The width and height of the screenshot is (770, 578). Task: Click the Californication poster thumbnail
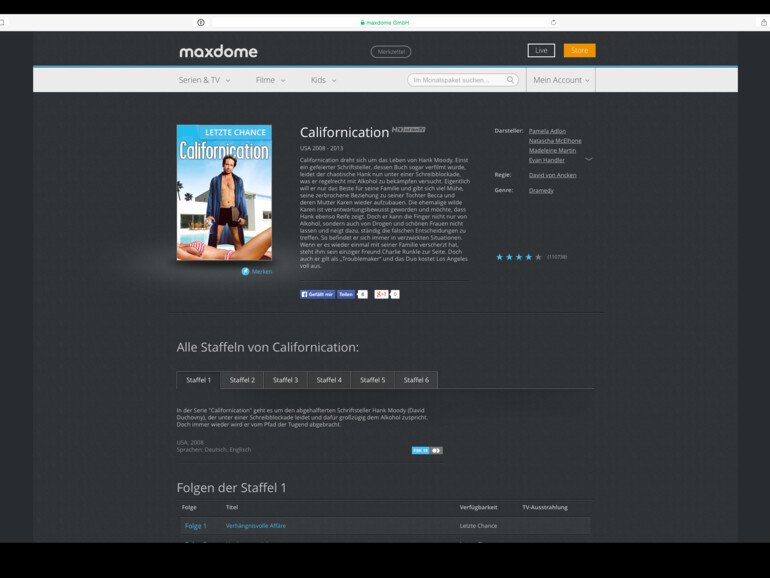(x=224, y=193)
